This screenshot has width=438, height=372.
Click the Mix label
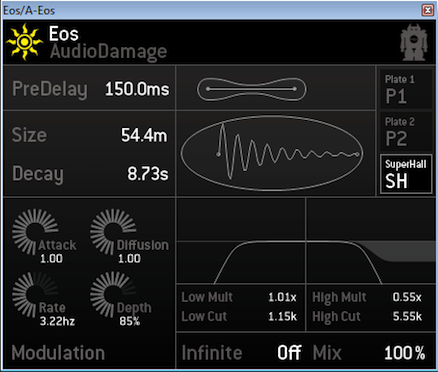(327, 353)
